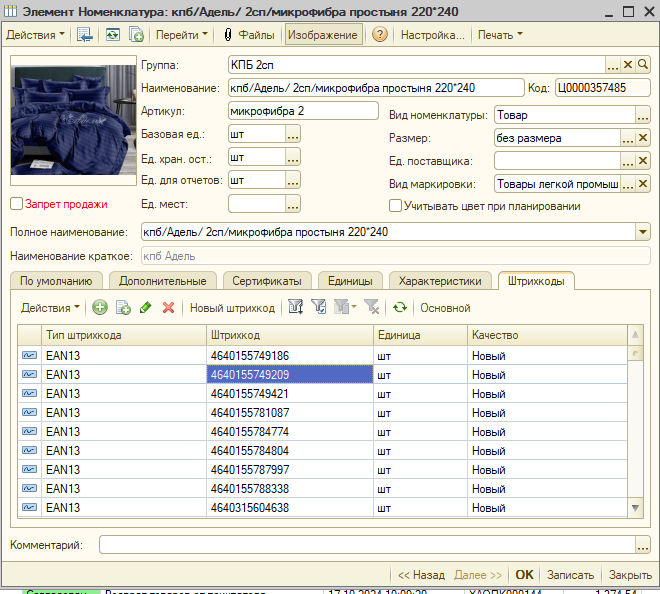Open Комментарий field selection button
The image size is (660, 594).
[643, 545]
